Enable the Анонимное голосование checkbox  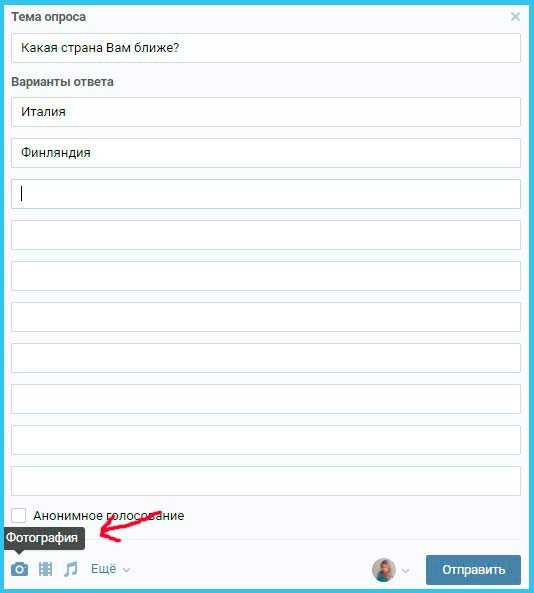tap(19, 515)
